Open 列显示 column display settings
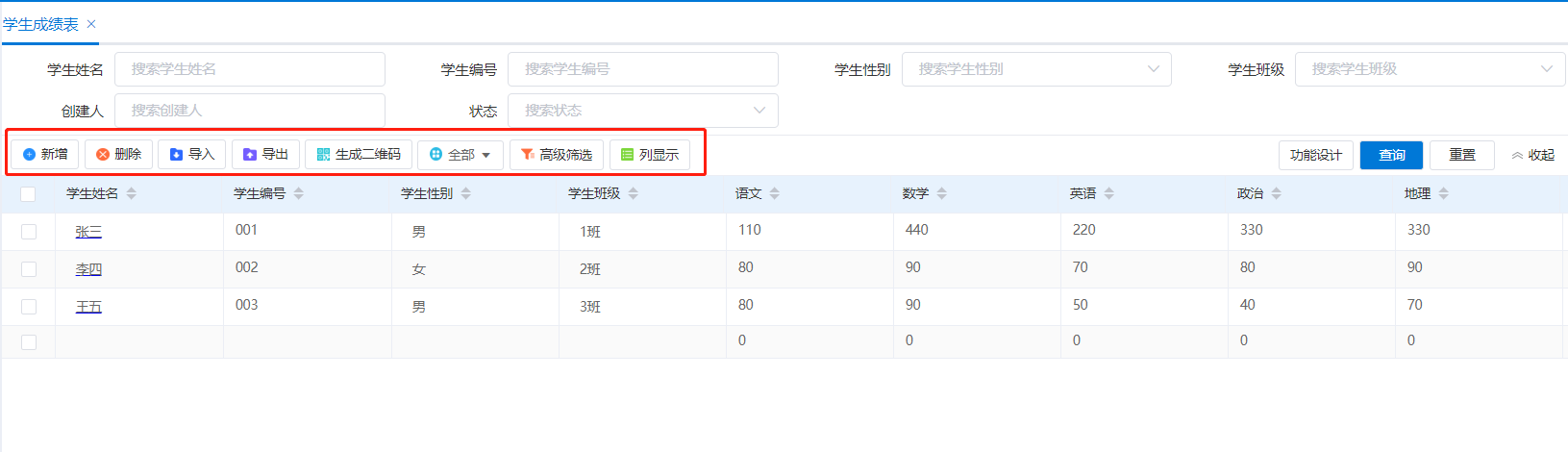Viewport: 1568px width, 452px height. coord(650,154)
